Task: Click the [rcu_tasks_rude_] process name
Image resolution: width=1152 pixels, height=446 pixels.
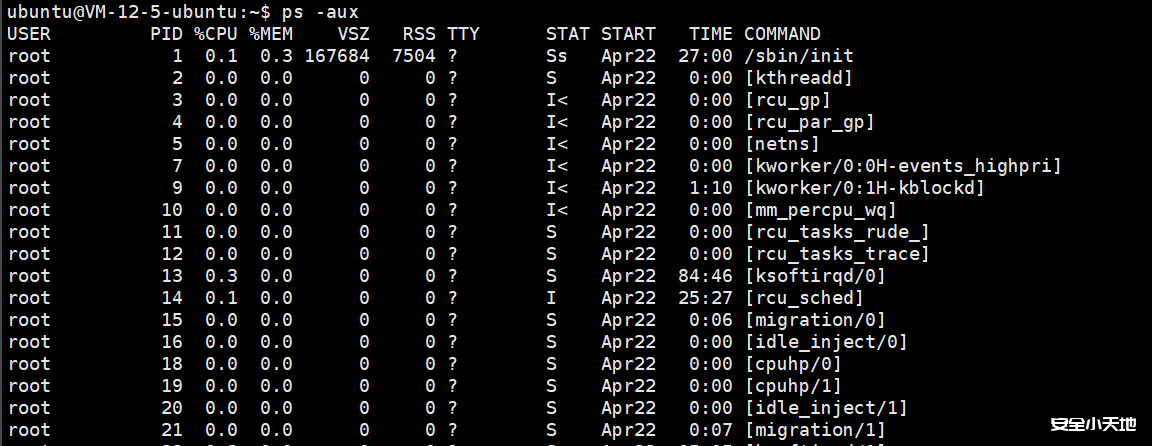Action: (x=838, y=232)
